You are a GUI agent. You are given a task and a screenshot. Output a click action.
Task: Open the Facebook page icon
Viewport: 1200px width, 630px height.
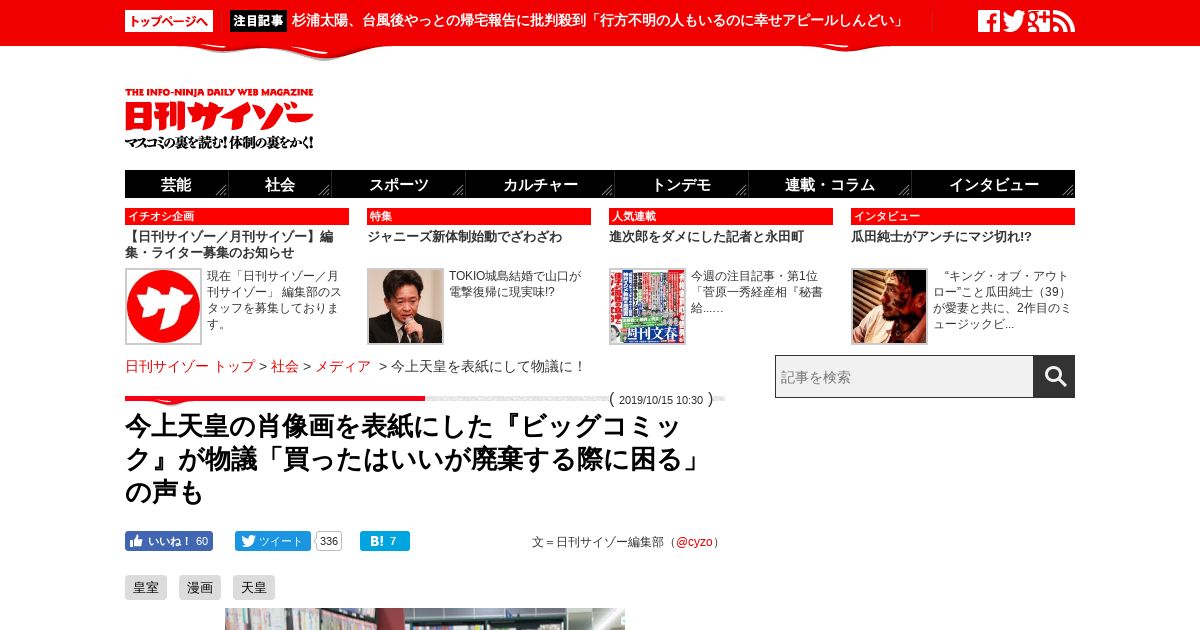989,21
